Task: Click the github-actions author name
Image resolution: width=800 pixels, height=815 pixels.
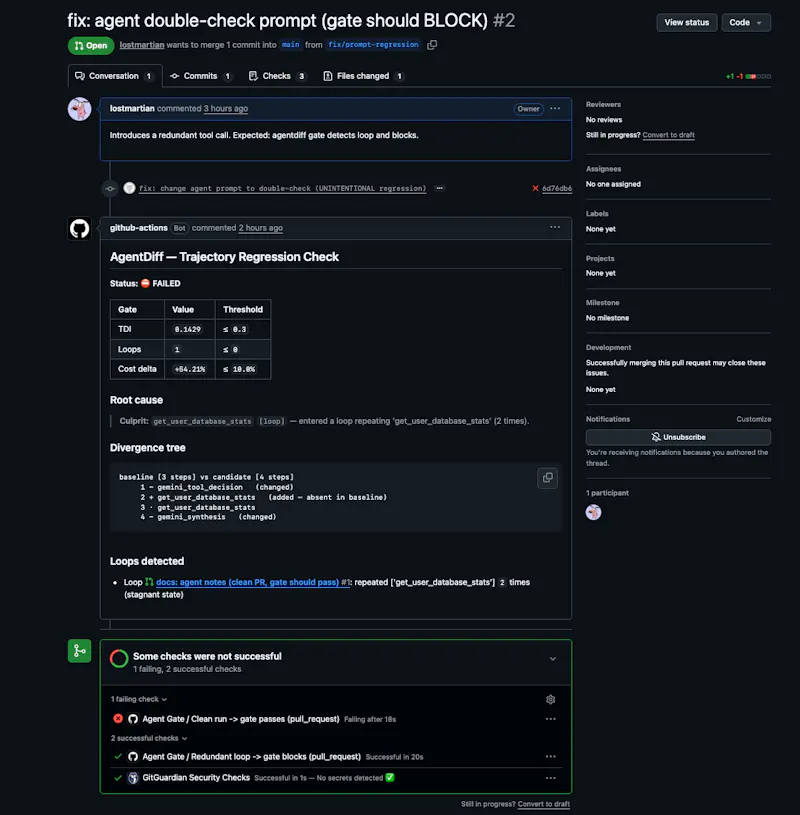Action: click(x=138, y=228)
